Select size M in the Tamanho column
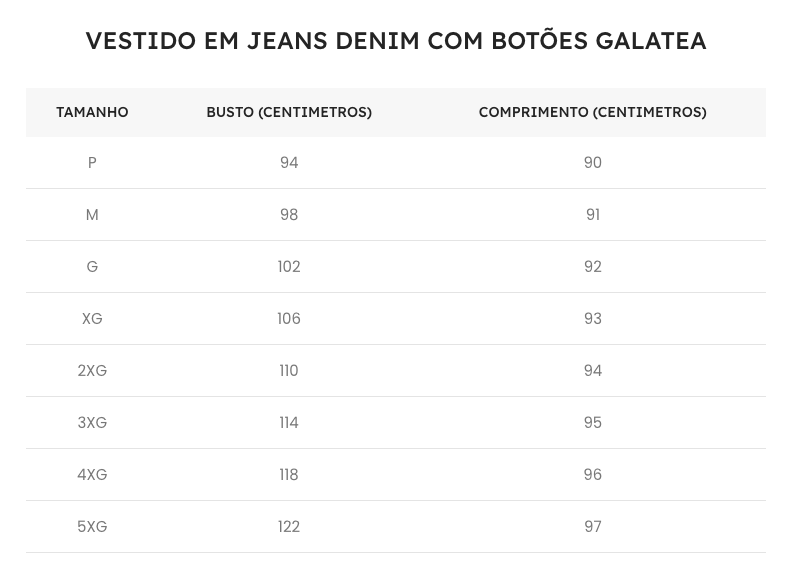 coord(92,215)
